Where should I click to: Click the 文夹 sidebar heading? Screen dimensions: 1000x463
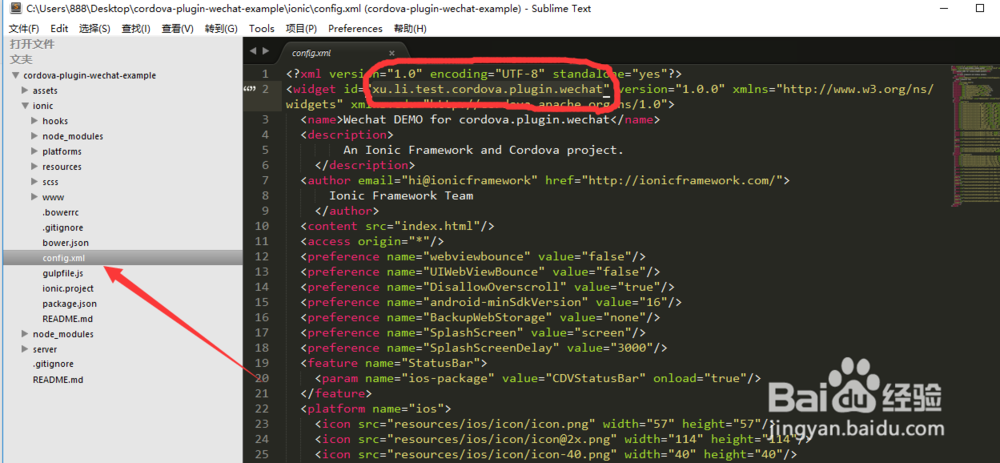point(21,59)
